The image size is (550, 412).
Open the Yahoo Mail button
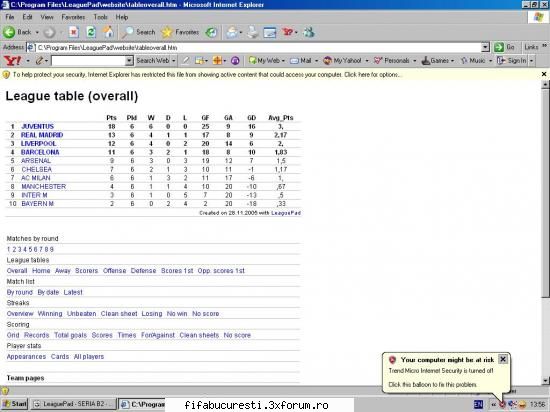301,61
